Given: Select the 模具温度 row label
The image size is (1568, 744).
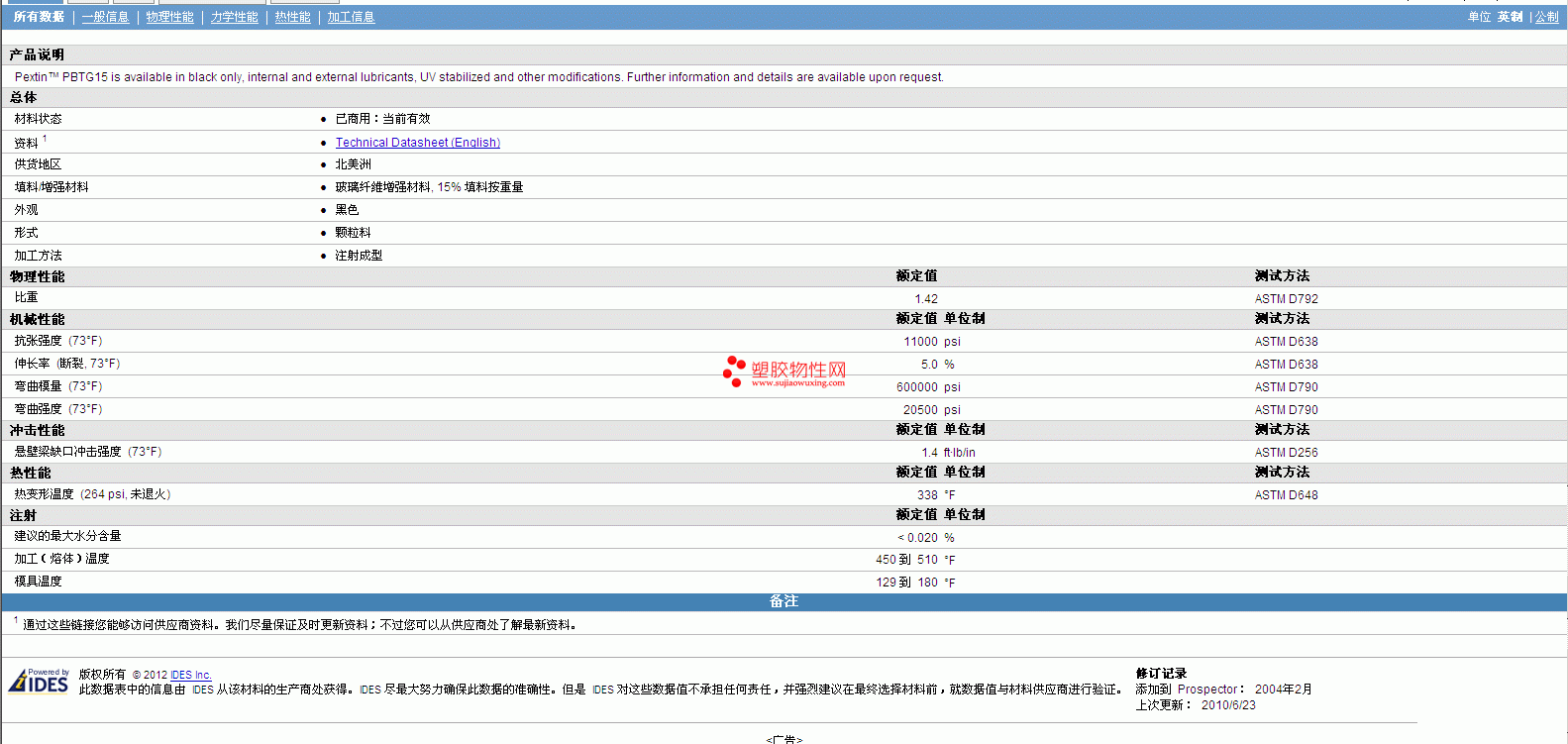Looking at the screenshot, I should (38, 582).
